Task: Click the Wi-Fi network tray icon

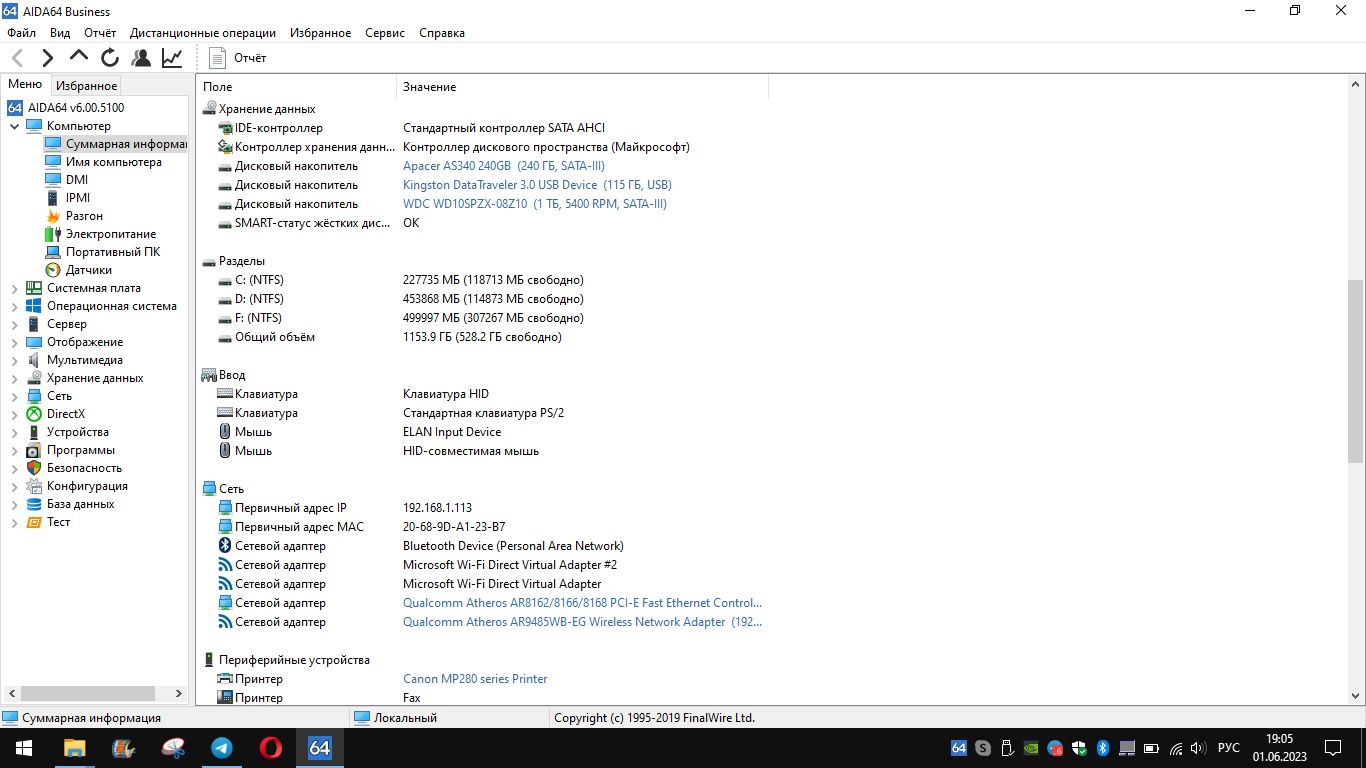Action: tap(1176, 748)
